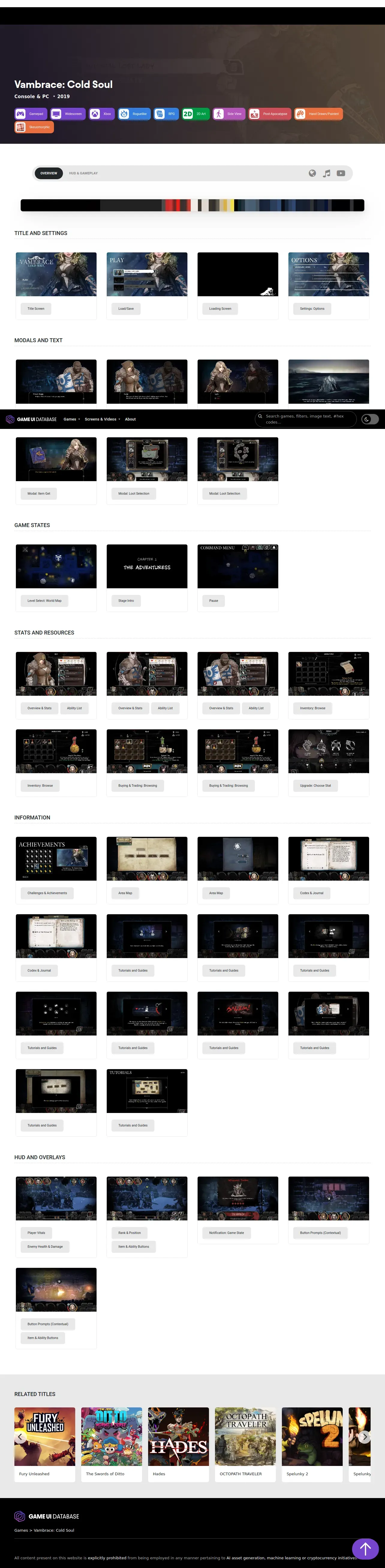Open the Octopath Traveler related title
385x1568 pixels.
[245, 1444]
